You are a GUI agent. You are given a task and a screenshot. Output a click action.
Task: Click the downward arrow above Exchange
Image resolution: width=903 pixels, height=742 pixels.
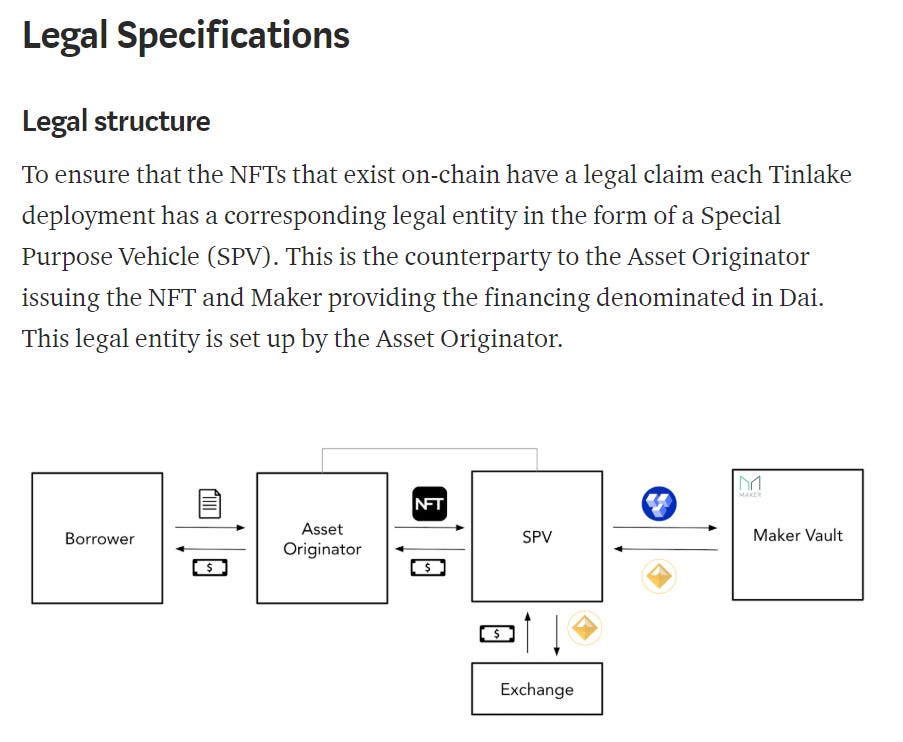(x=556, y=635)
